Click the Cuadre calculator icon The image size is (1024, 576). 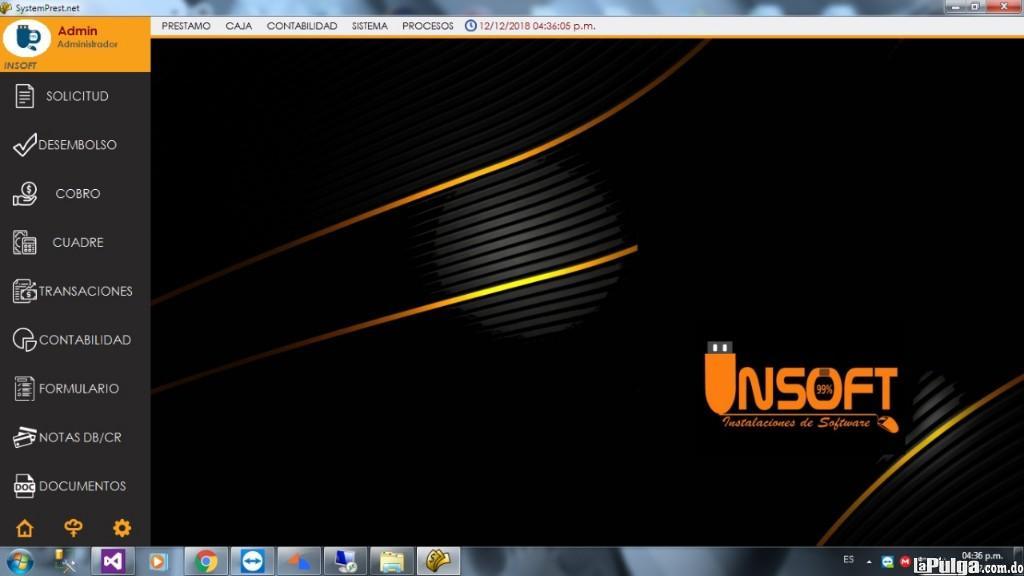click(25, 243)
